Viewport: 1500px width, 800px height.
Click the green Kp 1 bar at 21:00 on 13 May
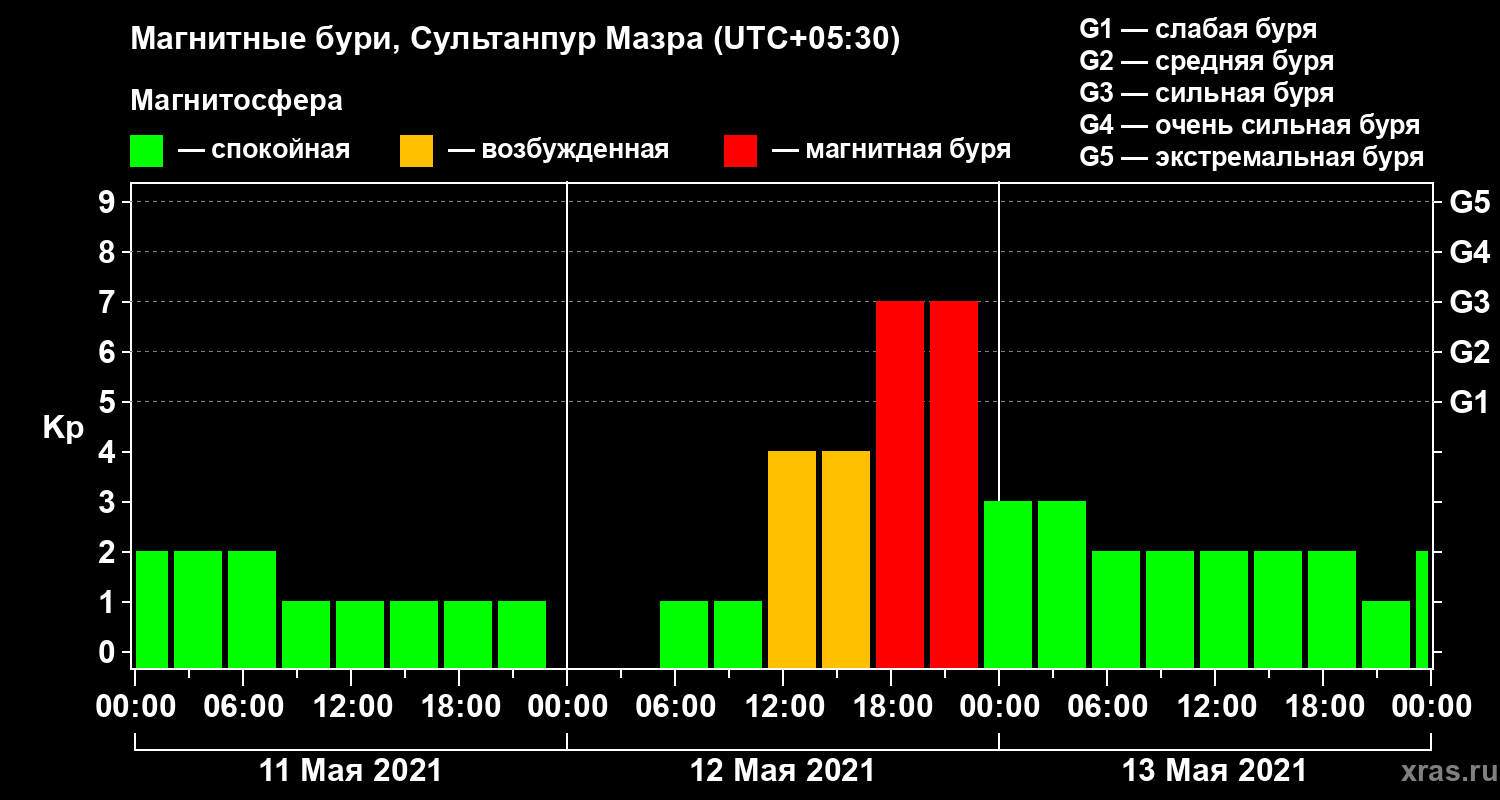(1386, 634)
